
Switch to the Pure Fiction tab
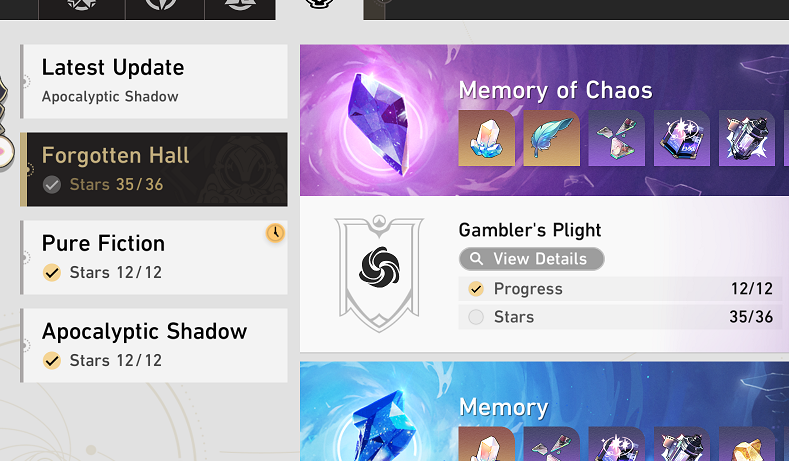[x=154, y=257]
